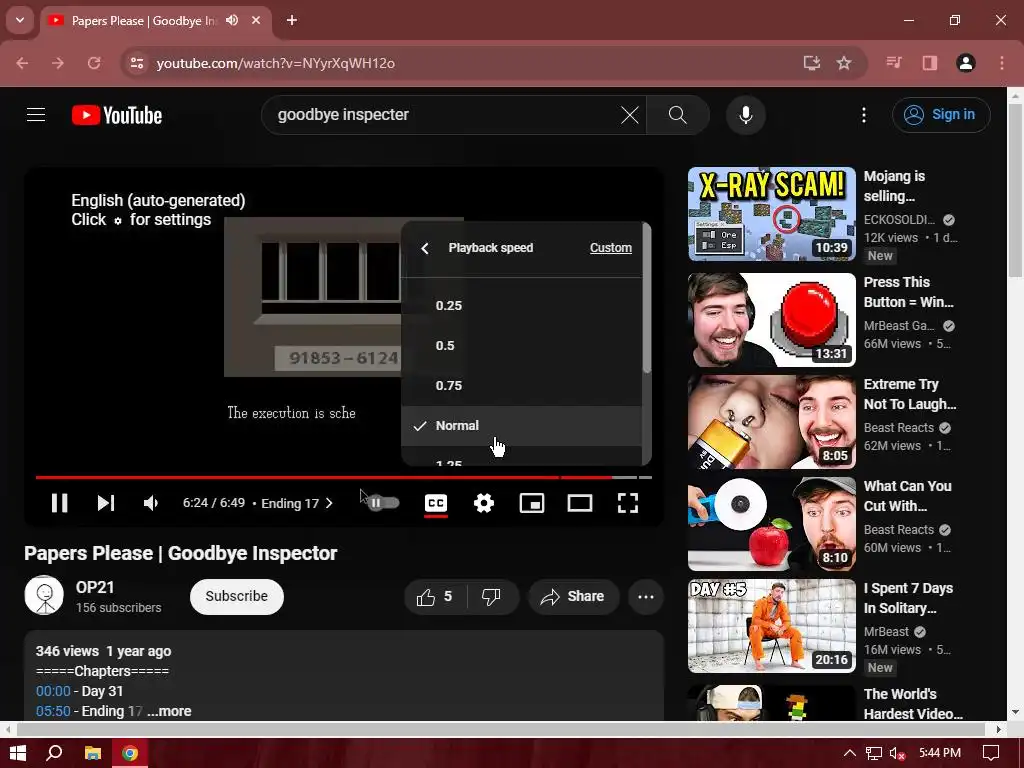Choose the 1.25 speed option
Screen dimensions: 1024x768
click(x=522, y=457)
